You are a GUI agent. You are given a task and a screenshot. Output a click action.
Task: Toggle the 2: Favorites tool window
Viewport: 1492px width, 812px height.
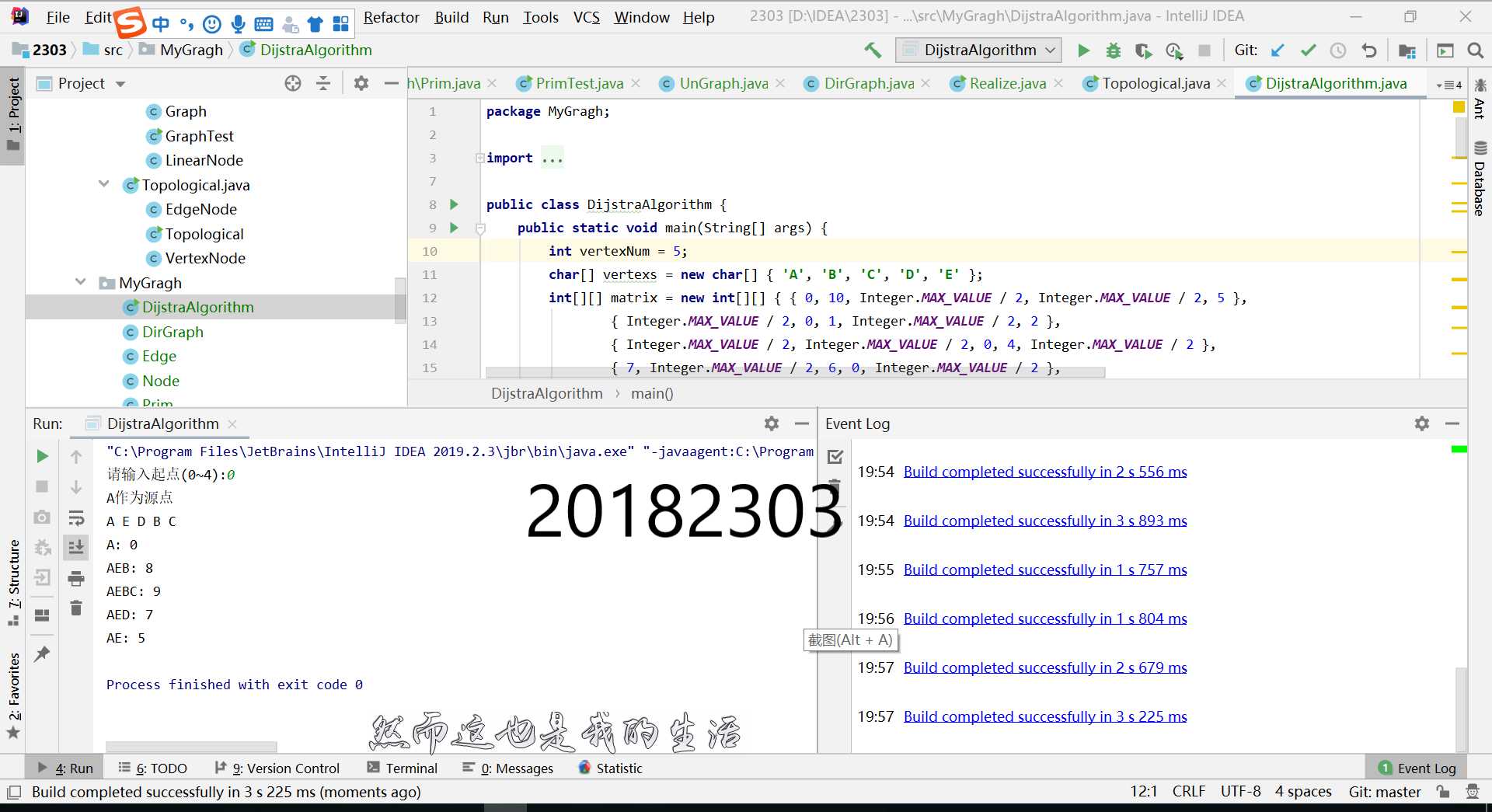click(13, 696)
